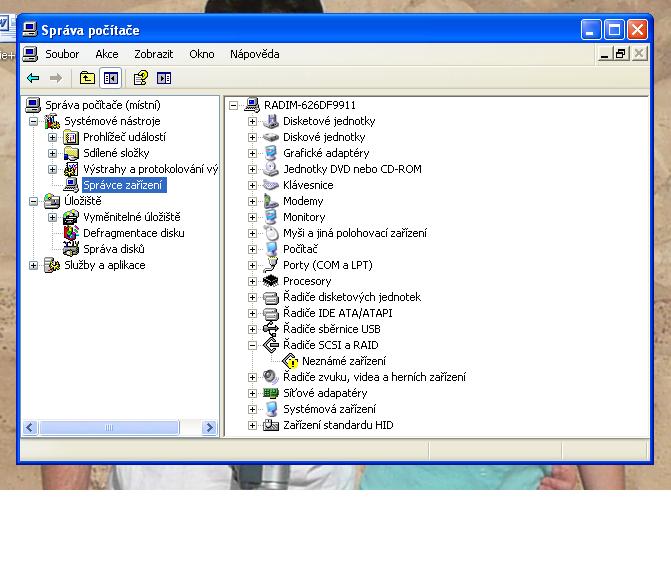Select Řadiče IDE ATA/ATAPI label
This screenshot has height=577, width=671.
(x=338, y=313)
